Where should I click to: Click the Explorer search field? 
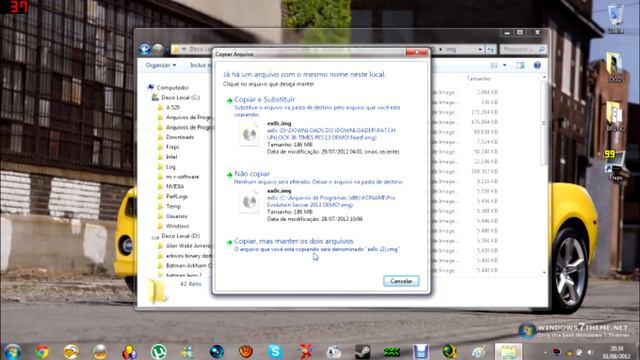tap(523, 49)
